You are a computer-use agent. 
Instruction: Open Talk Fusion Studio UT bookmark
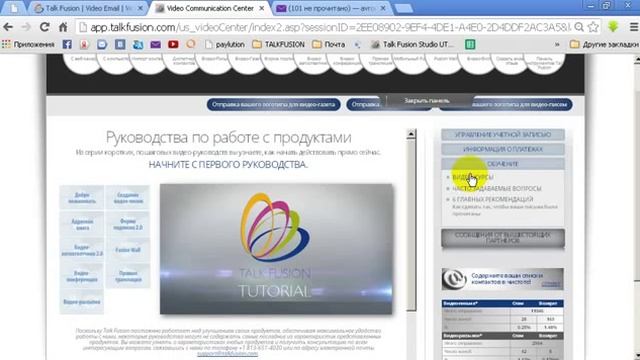coord(412,44)
